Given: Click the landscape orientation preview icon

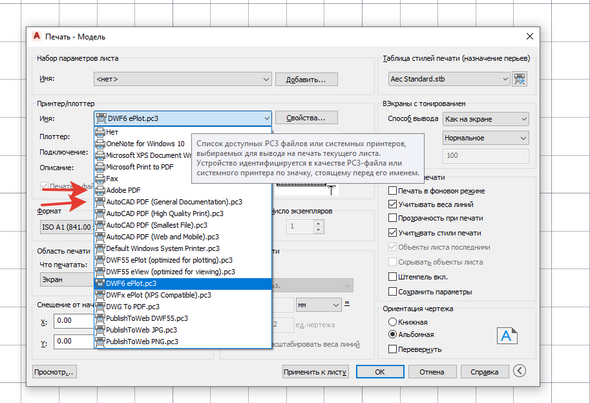Looking at the screenshot, I should pos(507,336).
